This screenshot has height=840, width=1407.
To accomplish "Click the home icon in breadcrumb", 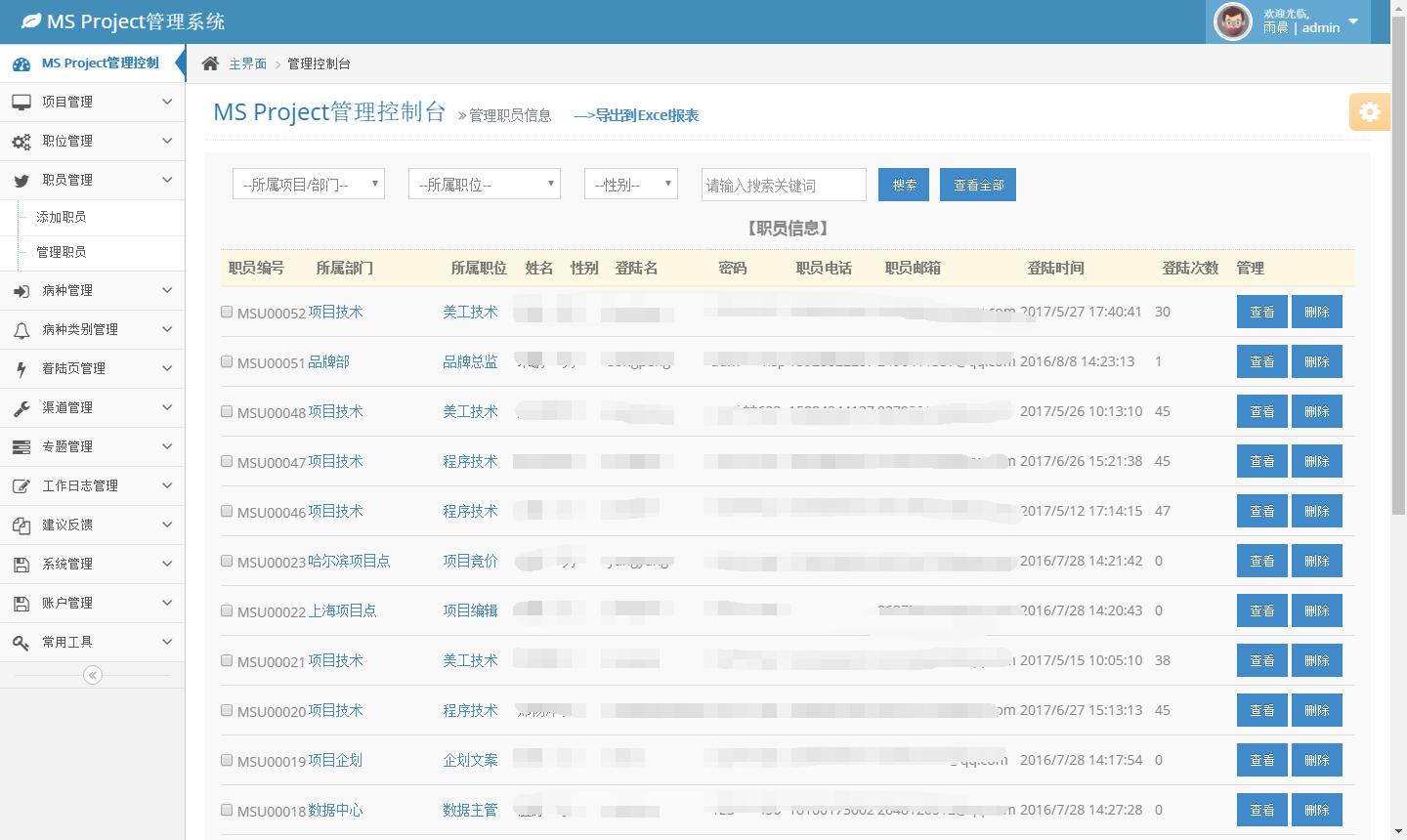I will [x=210, y=63].
